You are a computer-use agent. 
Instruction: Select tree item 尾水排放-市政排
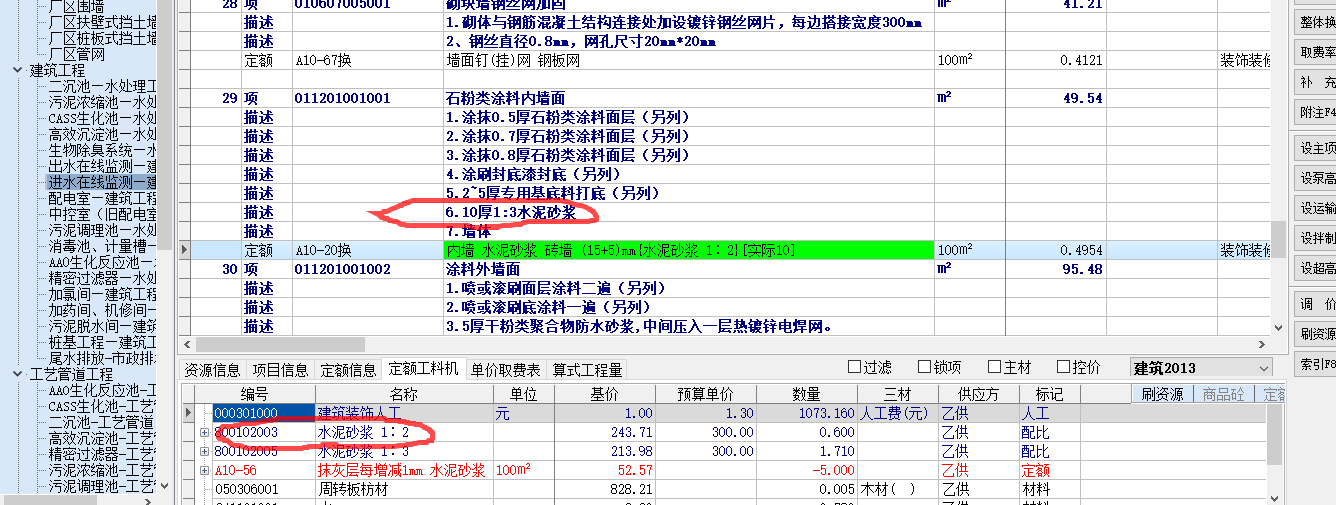102,358
